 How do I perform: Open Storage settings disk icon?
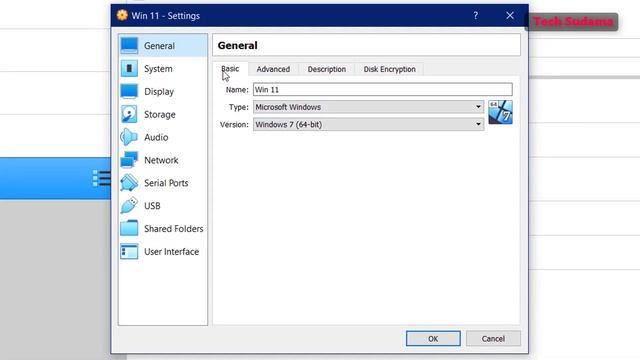[129, 114]
